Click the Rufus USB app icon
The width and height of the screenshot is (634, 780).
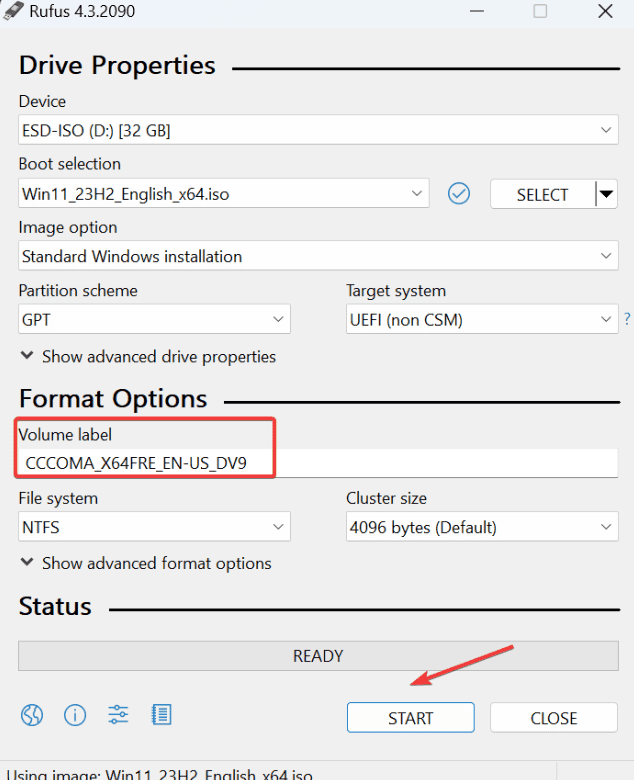[13, 11]
